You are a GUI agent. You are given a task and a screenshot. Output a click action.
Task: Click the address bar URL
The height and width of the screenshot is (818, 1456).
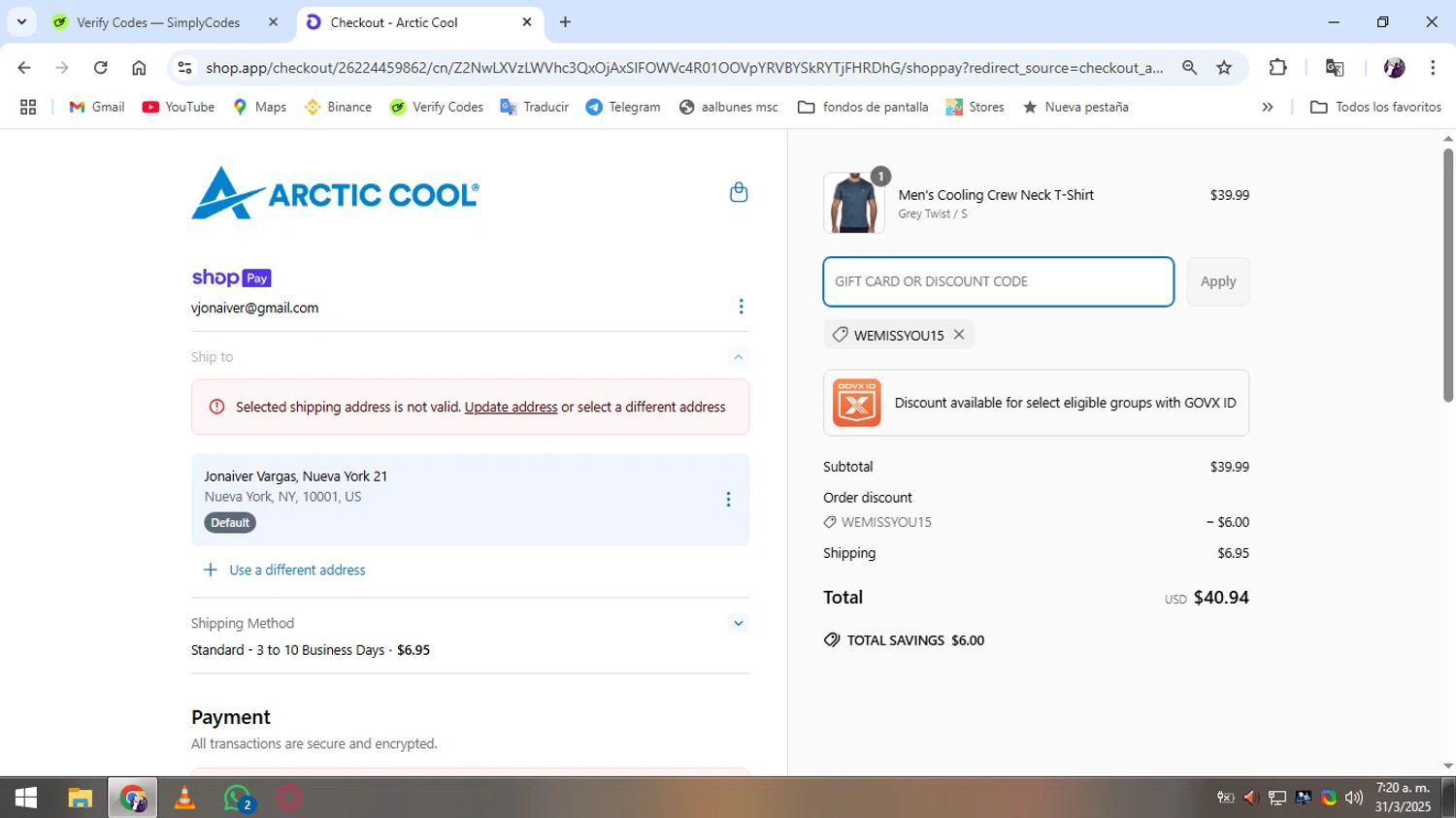point(684,68)
